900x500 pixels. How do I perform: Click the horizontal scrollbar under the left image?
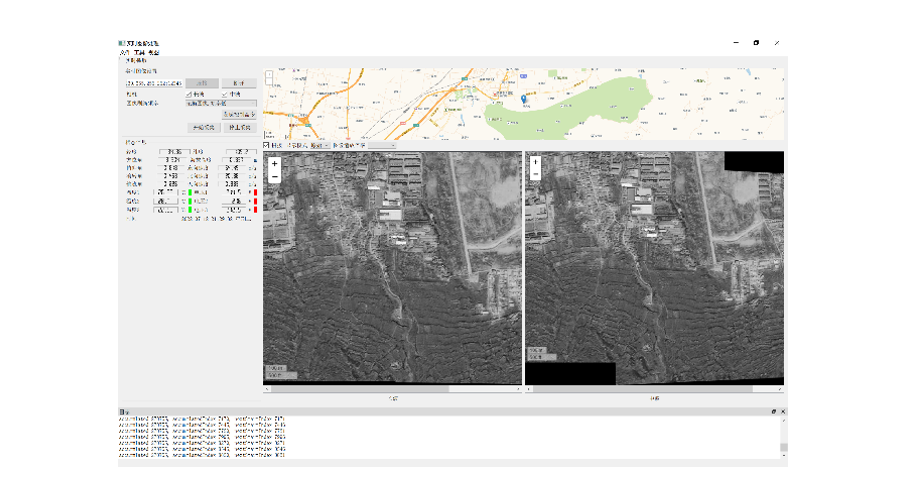(x=392, y=388)
